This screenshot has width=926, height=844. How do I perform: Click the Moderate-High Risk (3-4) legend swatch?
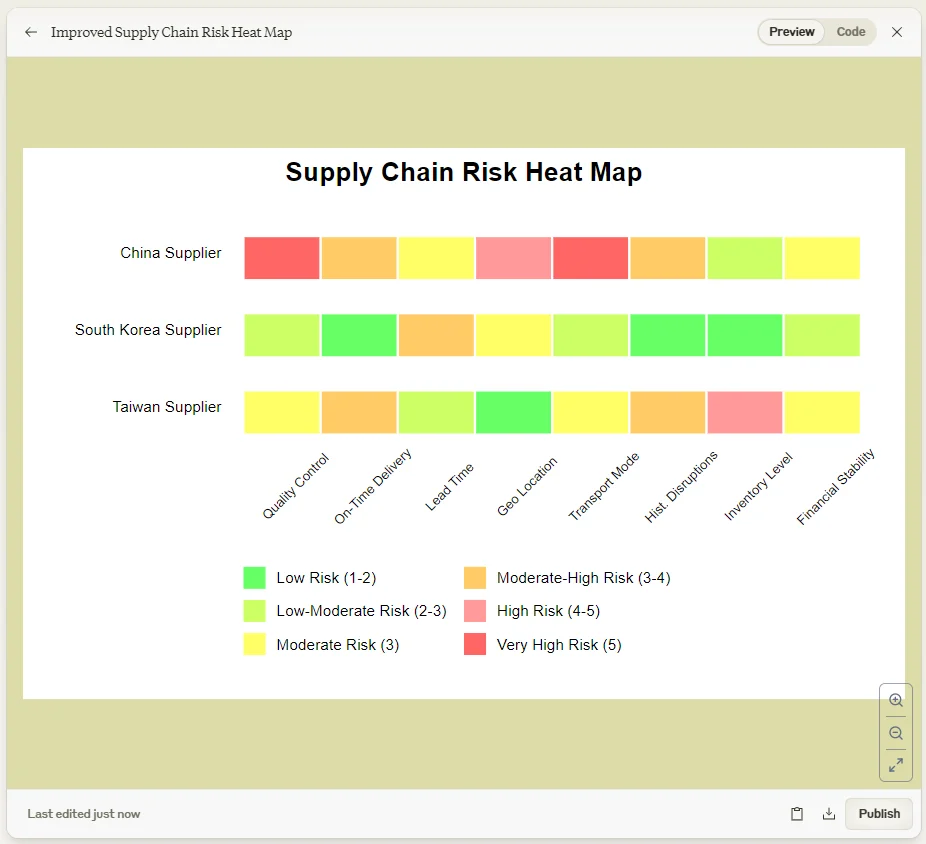(x=475, y=578)
